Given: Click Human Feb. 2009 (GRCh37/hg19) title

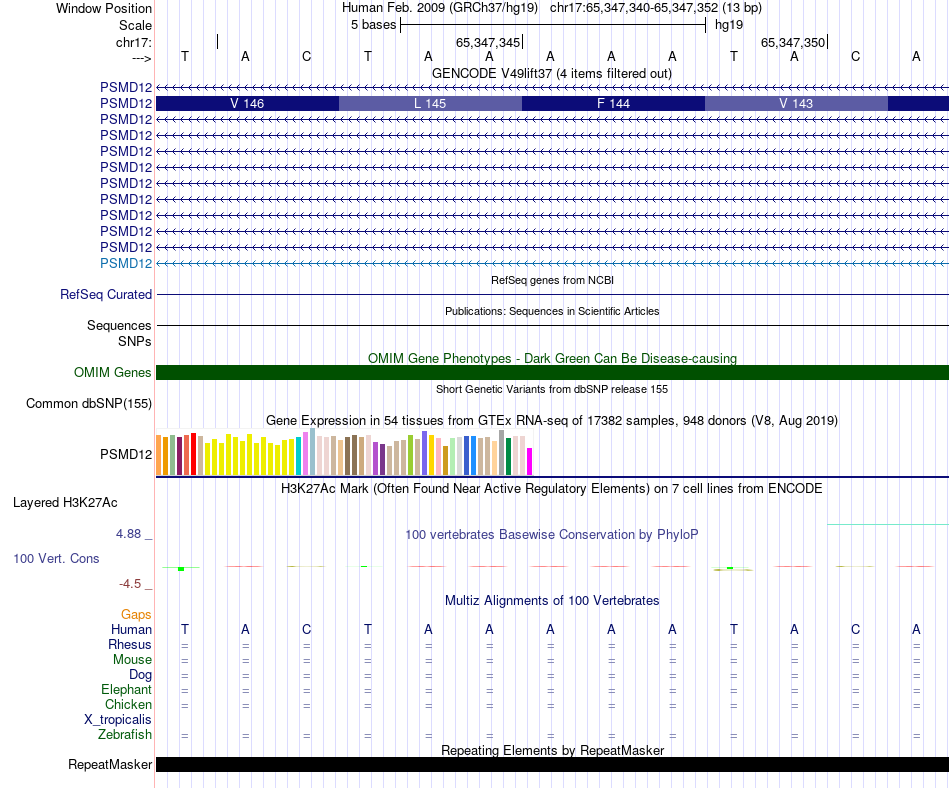Looking at the screenshot, I should [440, 8].
